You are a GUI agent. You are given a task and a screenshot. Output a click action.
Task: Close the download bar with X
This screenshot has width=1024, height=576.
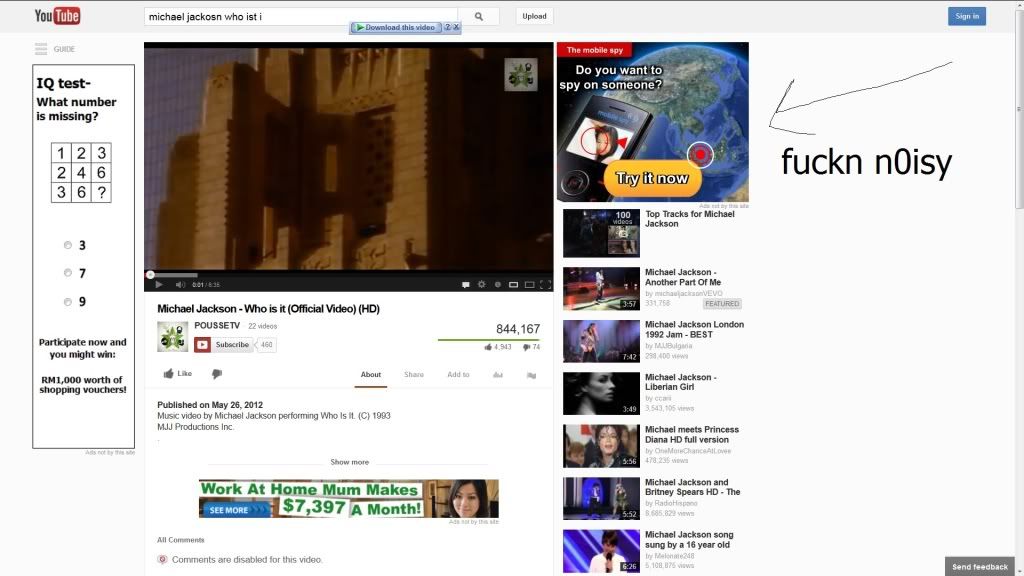(456, 27)
